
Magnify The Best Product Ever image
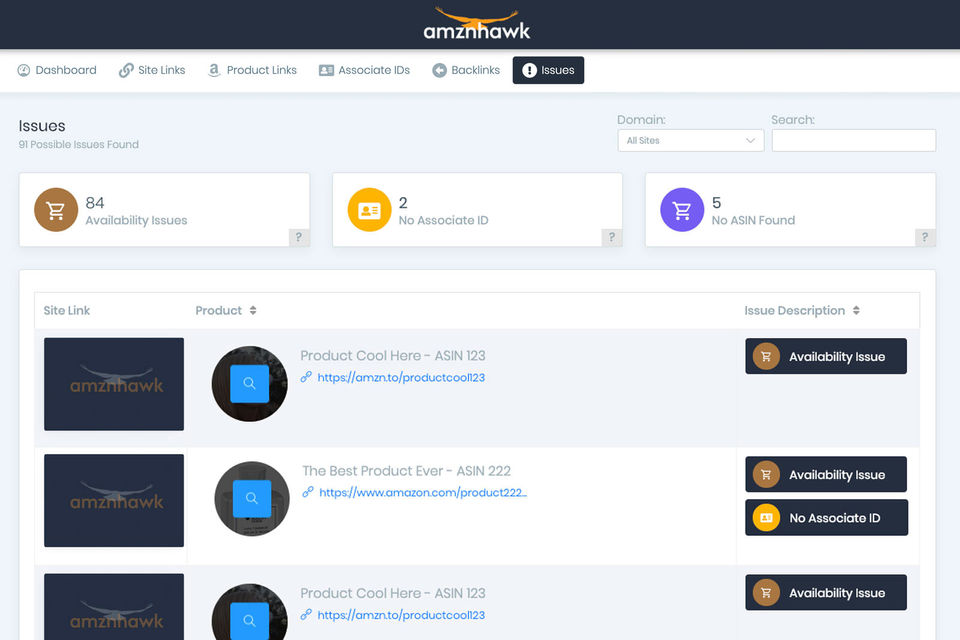pyautogui.click(x=252, y=499)
